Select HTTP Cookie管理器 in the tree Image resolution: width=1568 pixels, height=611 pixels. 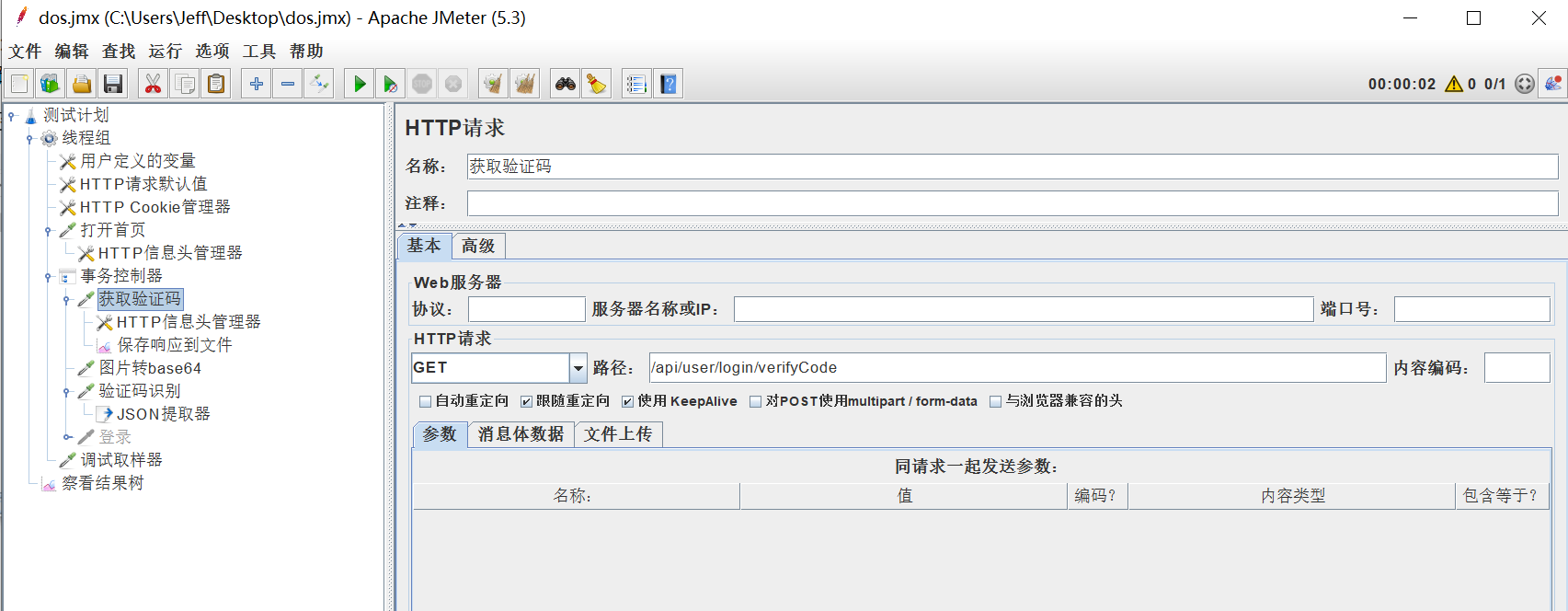click(x=155, y=207)
